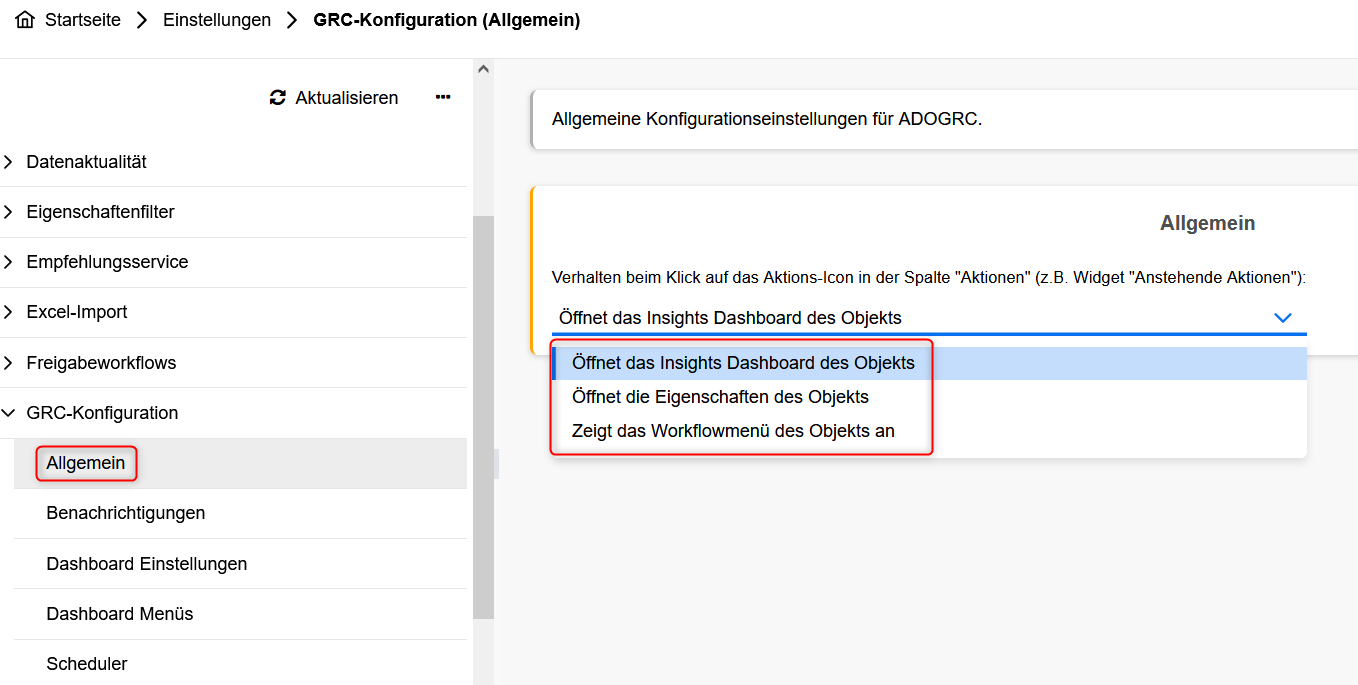Click the dropdown arrow of action behavior combo box
This screenshot has width=1358, height=685.
1282,318
